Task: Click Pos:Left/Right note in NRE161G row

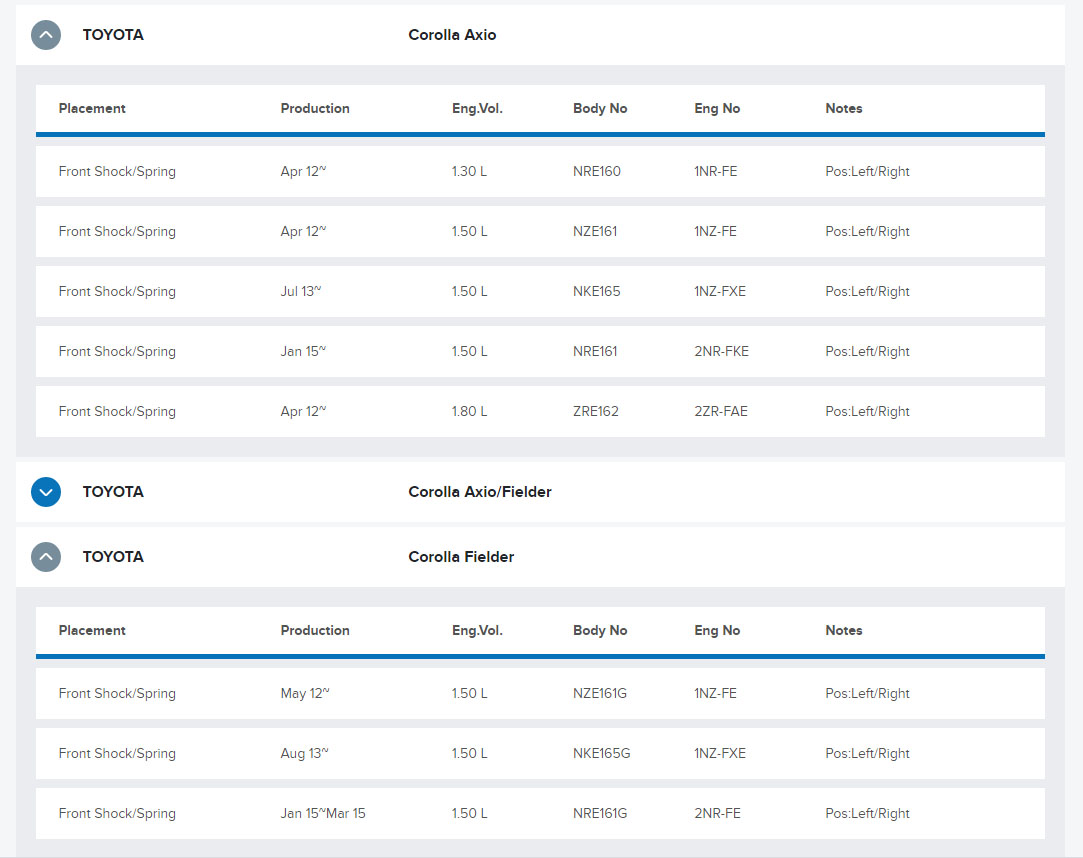Action: point(867,814)
